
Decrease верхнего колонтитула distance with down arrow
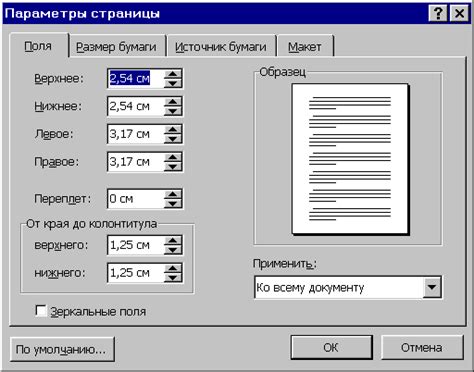[173, 250]
